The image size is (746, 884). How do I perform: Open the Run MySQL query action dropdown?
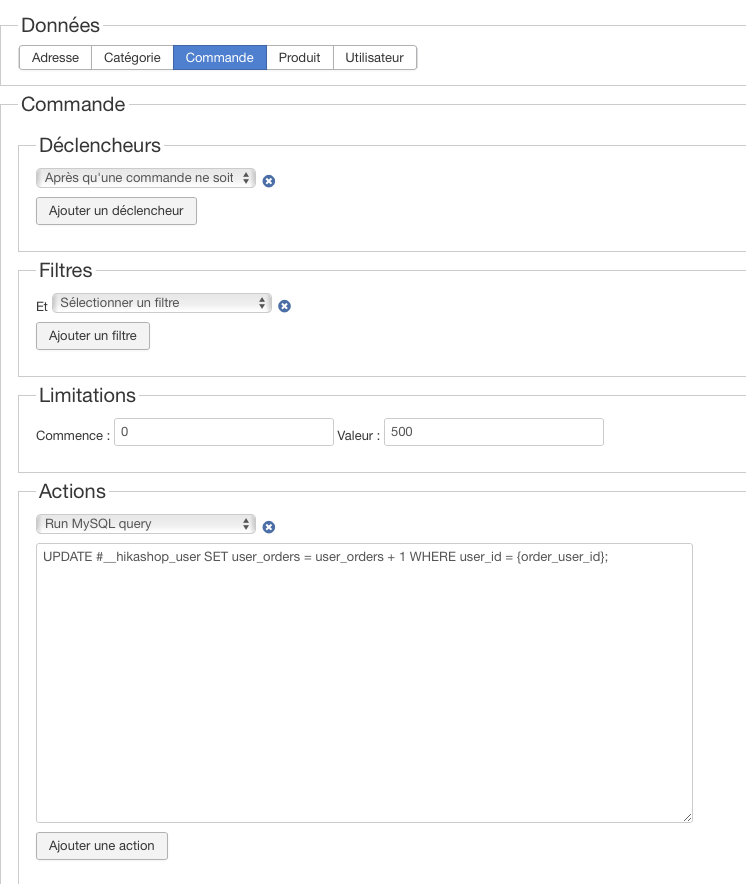tap(146, 524)
